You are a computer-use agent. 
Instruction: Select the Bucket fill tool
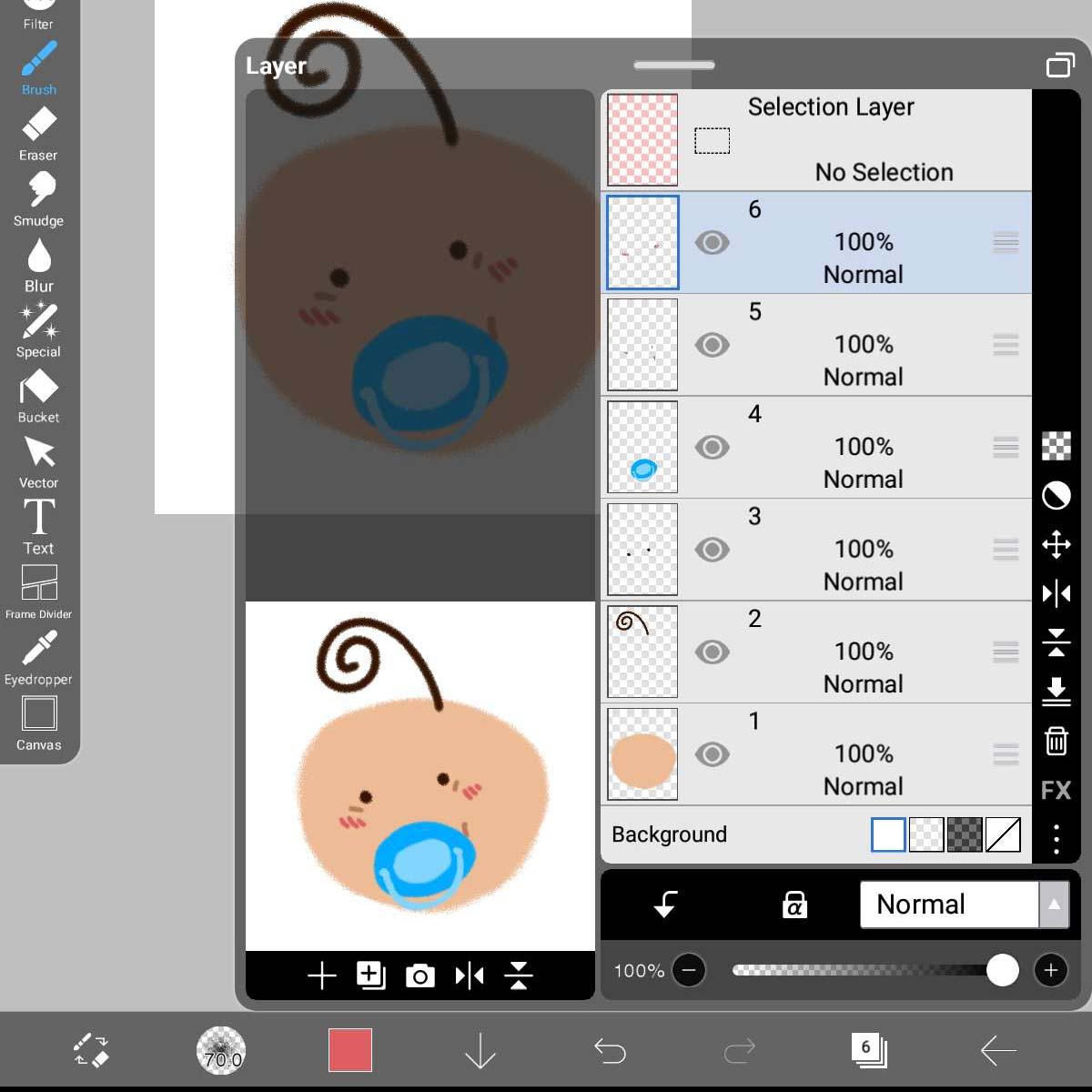coord(37,389)
